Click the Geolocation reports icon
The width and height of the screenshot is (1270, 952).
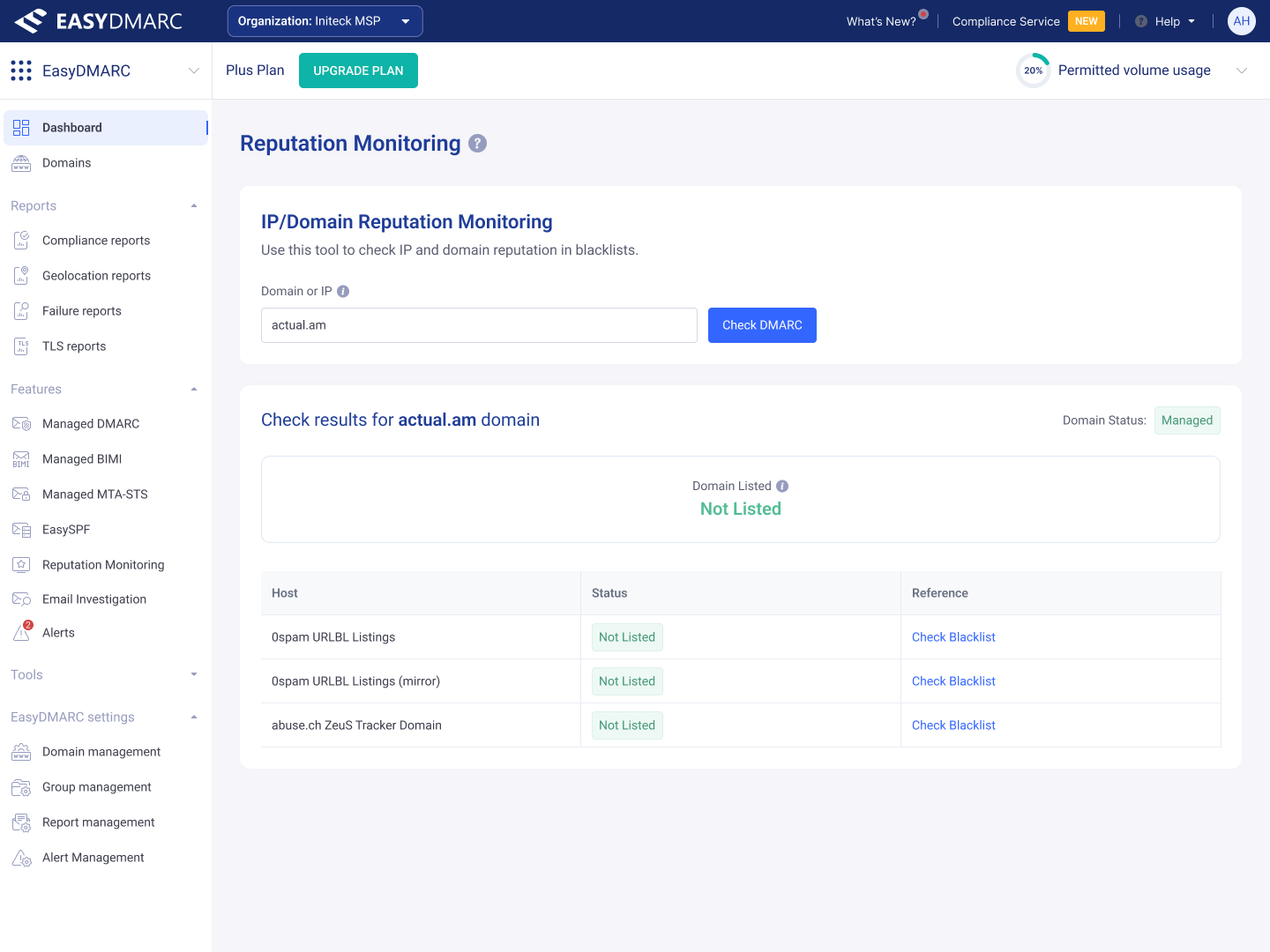(21, 276)
